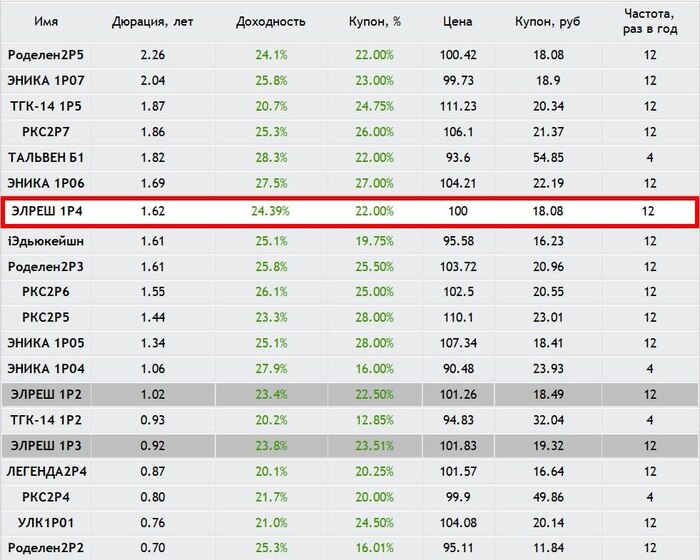Image resolution: width=700 pixels, height=560 pixels.
Task: Select the Купон, % column header
Action: coord(375,21)
